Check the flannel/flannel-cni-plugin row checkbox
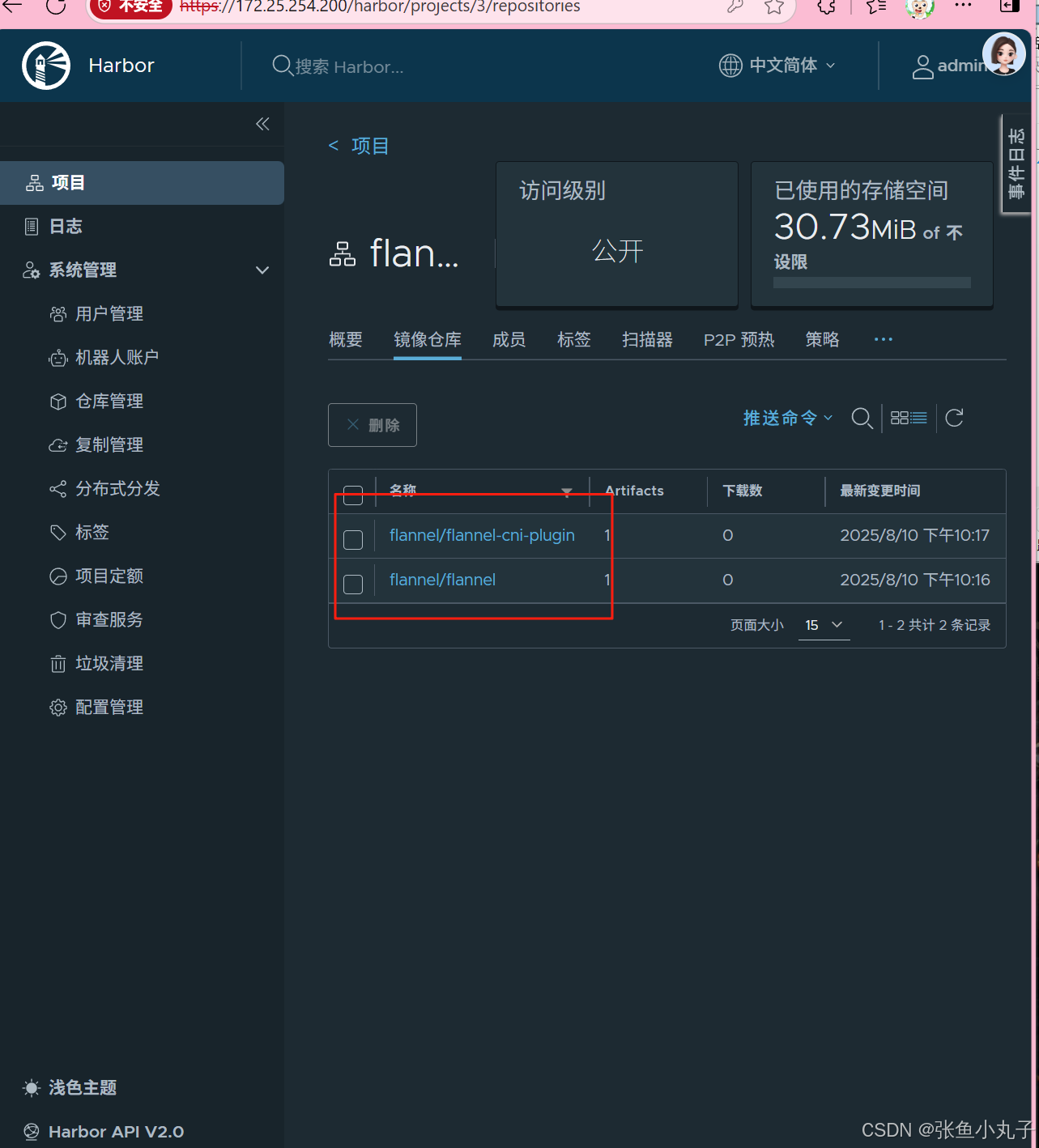 tap(353, 539)
